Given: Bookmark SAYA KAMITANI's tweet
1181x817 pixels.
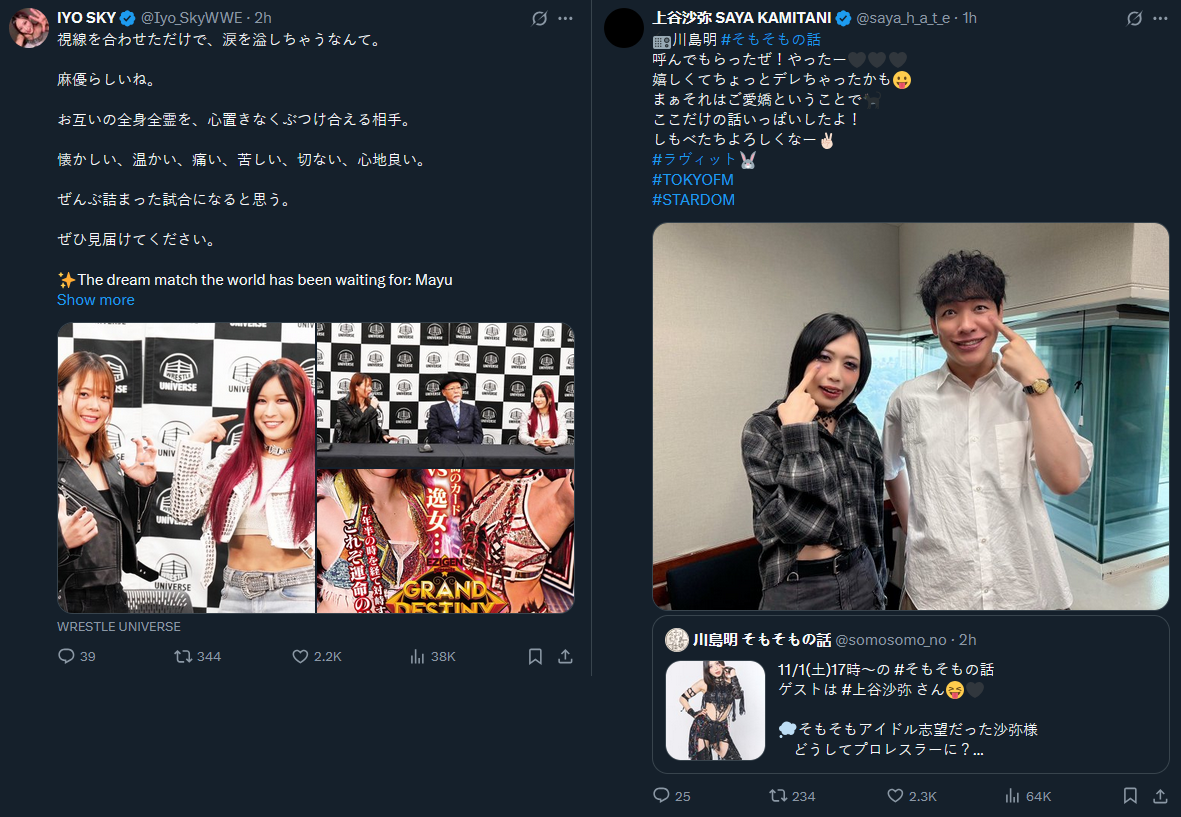Looking at the screenshot, I should tap(1130, 796).
